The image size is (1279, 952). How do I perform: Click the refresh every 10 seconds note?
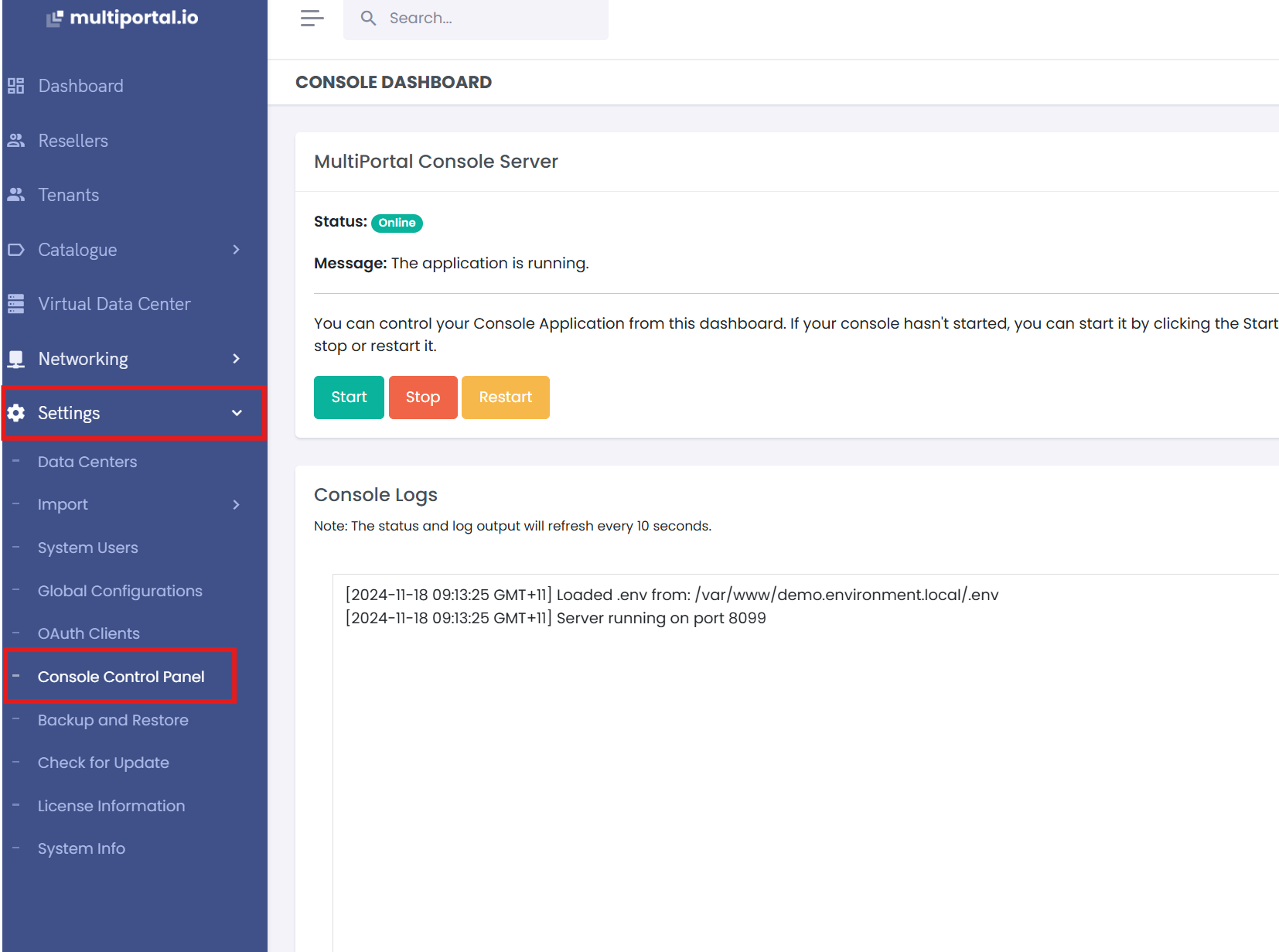513,526
